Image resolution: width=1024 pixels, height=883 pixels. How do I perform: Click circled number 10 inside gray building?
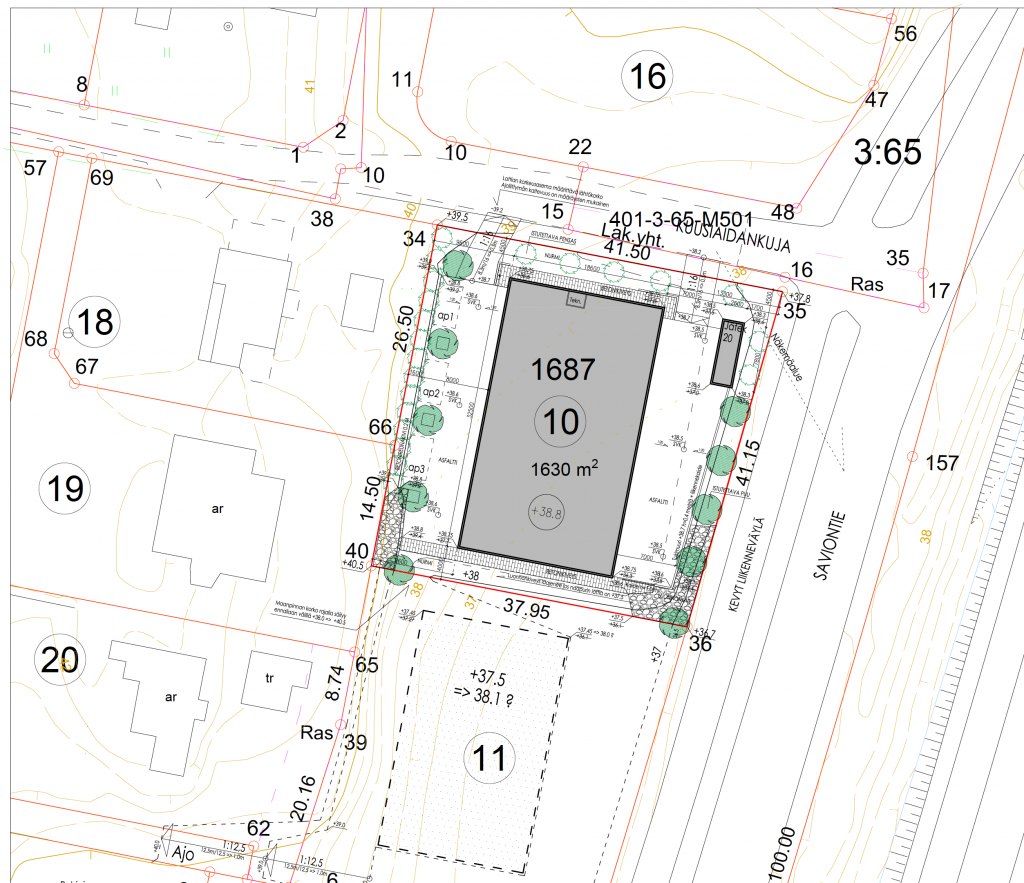(561, 422)
